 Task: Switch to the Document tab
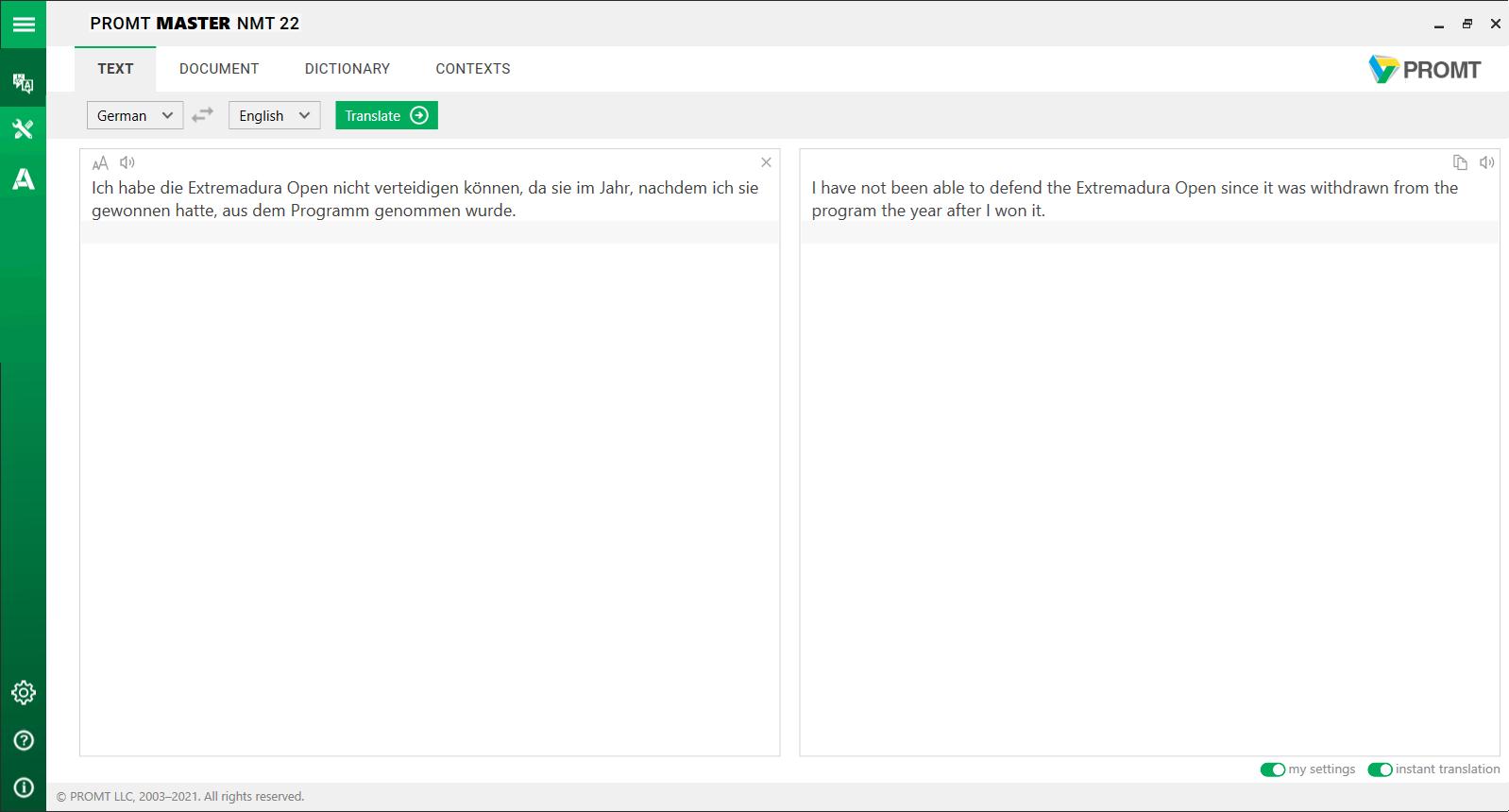point(219,69)
